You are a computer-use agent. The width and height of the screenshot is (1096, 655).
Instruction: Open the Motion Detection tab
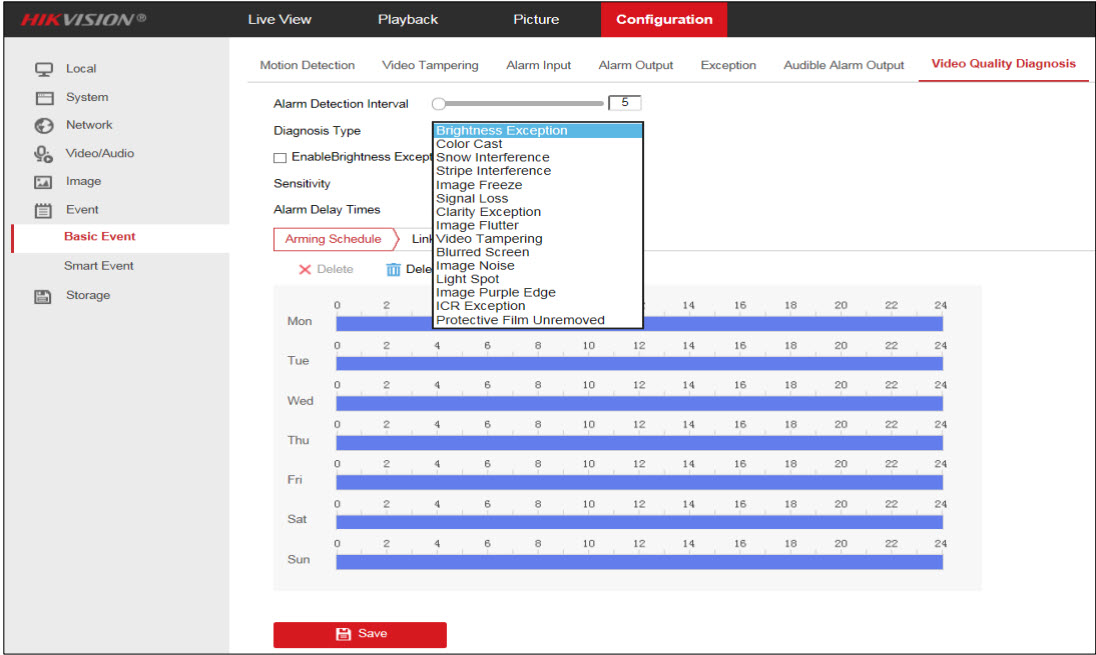[307, 65]
